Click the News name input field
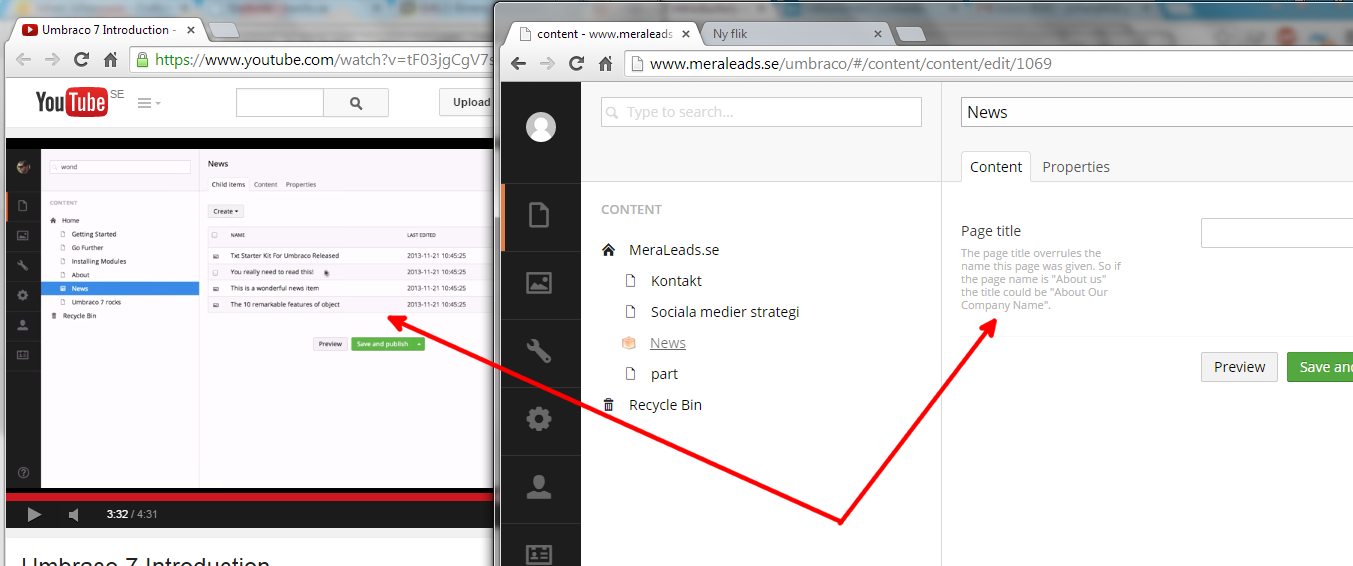This screenshot has width=1353, height=566. pyautogui.click(x=1157, y=112)
